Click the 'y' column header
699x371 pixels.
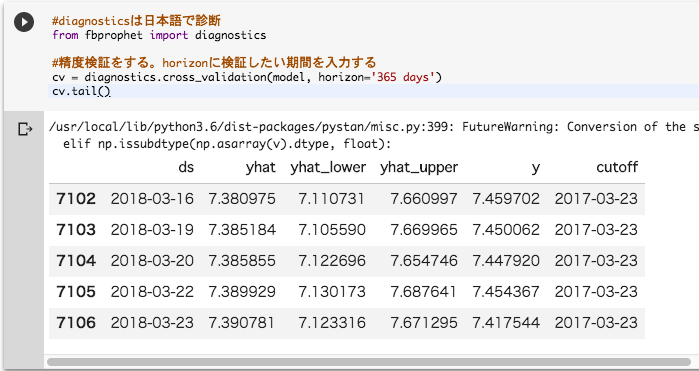click(536, 168)
